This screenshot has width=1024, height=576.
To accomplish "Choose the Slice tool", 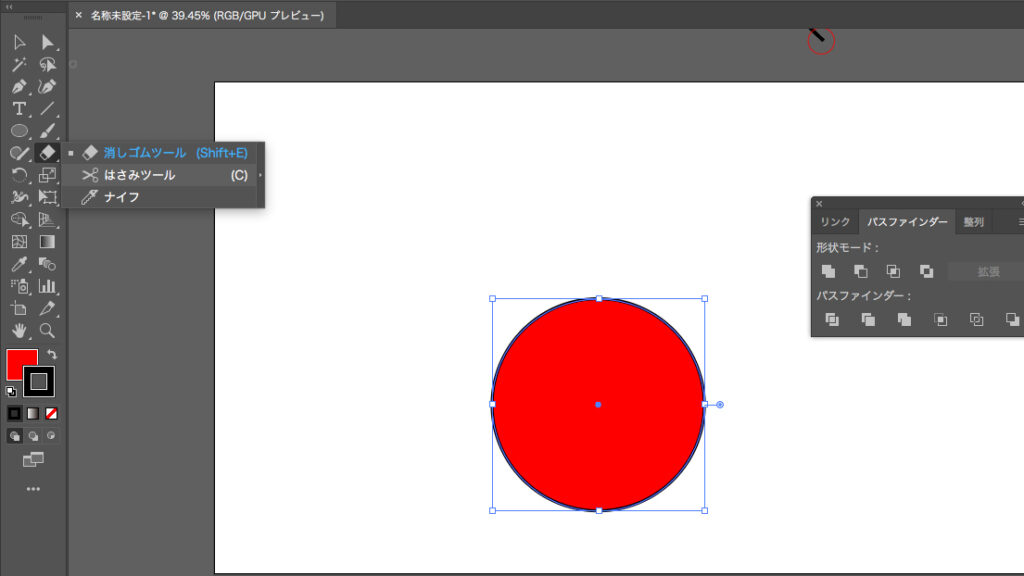I will [x=47, y=308].
